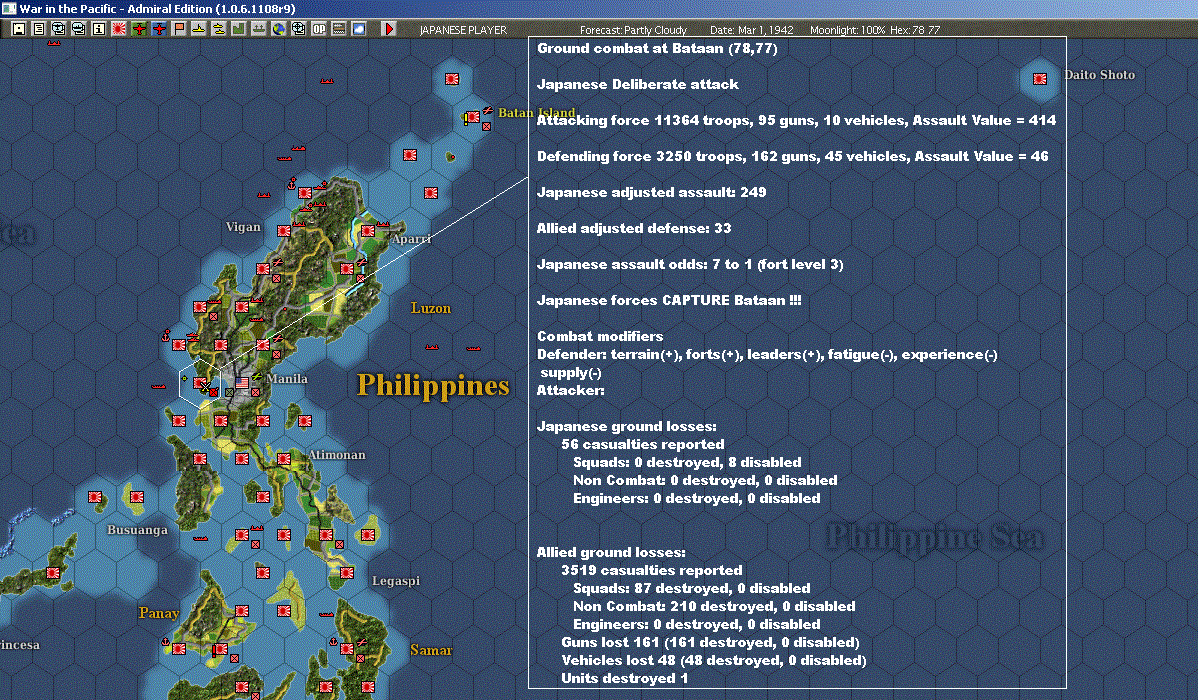Image resolution: width=1198 pixels, height=700 pixels.
Task: Select the US flag base at Manila
Action: pos(242,382)
